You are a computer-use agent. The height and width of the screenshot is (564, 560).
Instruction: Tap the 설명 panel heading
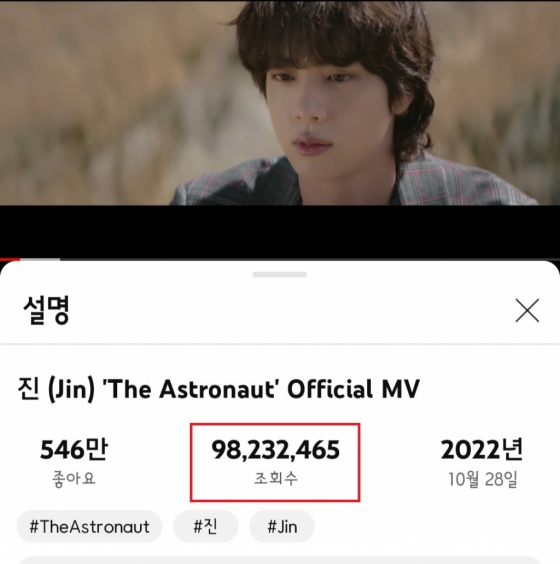click(x=46, y=310)
